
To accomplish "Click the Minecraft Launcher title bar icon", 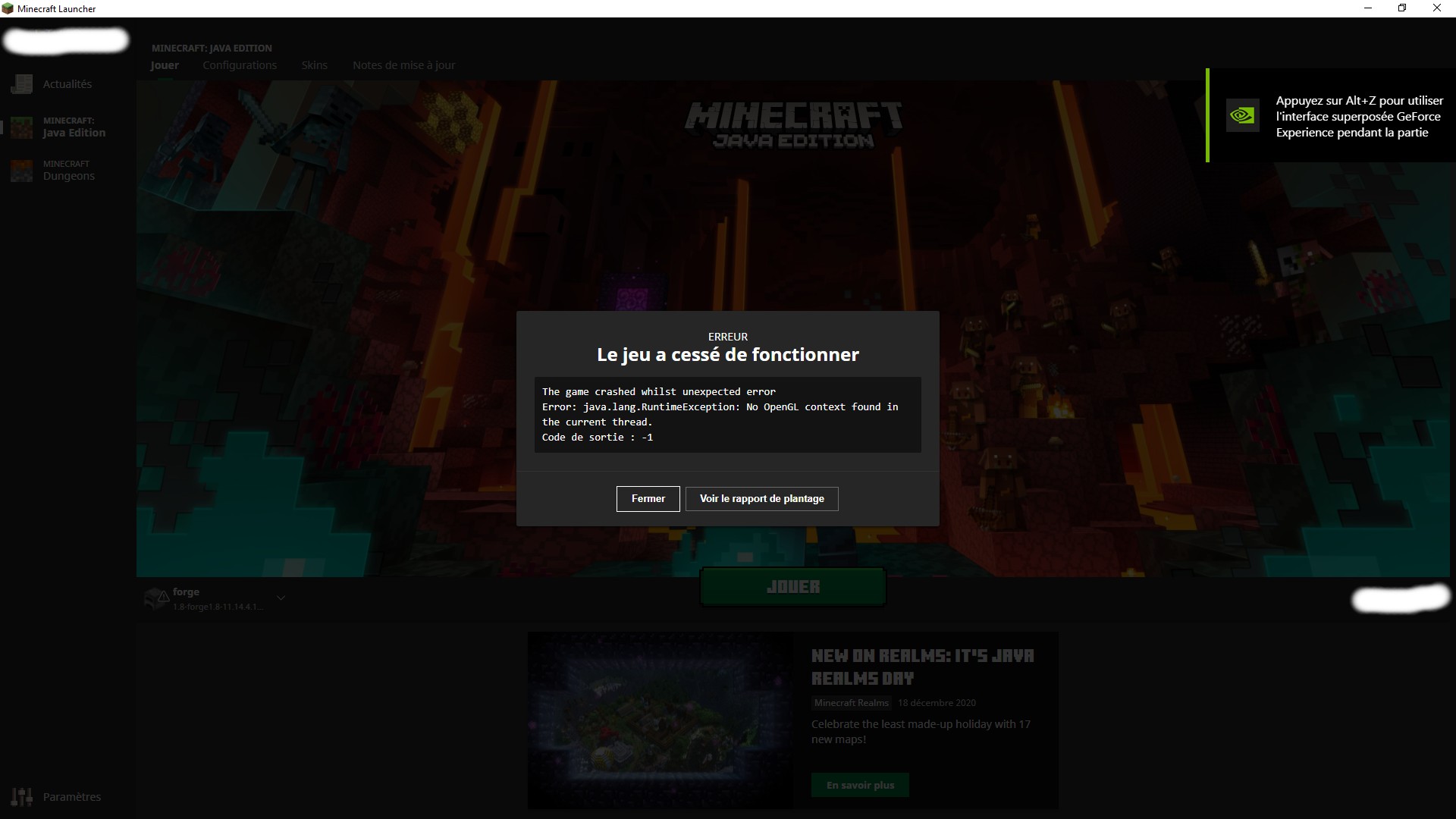I will (8, 8).
